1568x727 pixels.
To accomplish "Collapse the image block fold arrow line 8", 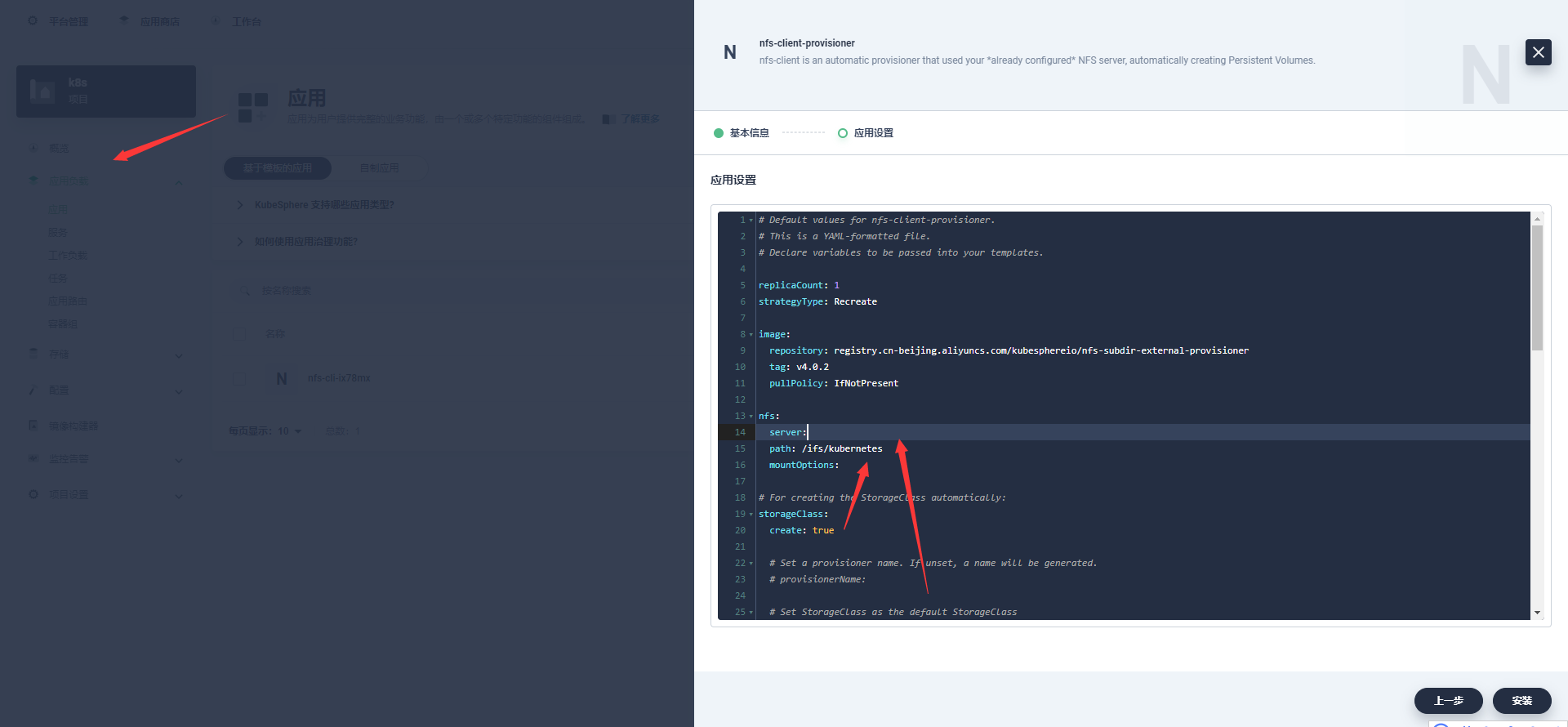I will pyautogui.click(x=751, y=335).
